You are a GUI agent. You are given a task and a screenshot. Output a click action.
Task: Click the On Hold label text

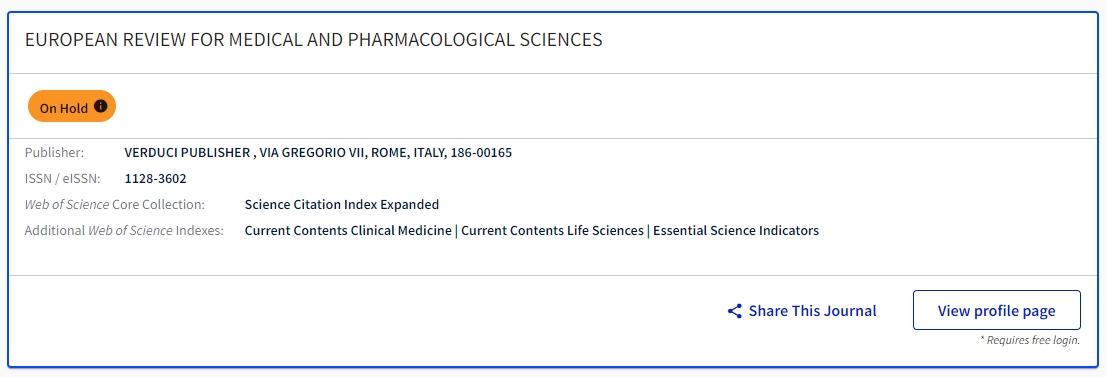tap(63, 108)
